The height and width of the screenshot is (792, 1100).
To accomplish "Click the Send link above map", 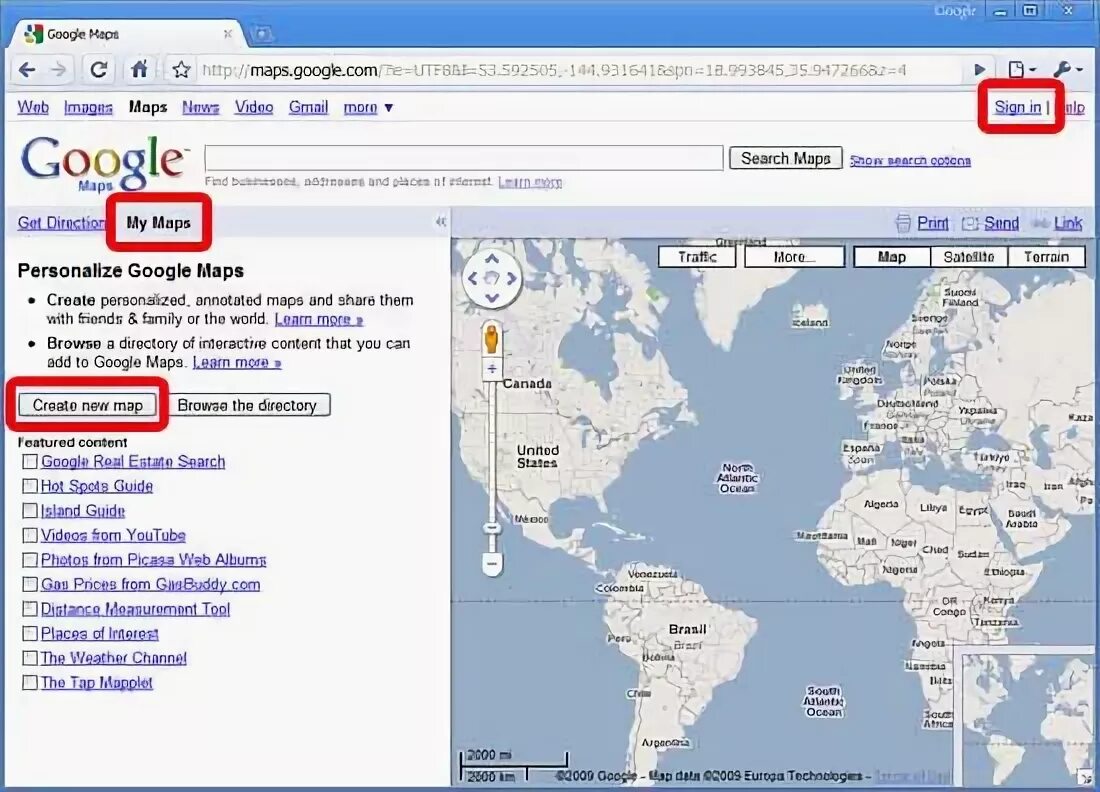I will tap(1001, 223).
